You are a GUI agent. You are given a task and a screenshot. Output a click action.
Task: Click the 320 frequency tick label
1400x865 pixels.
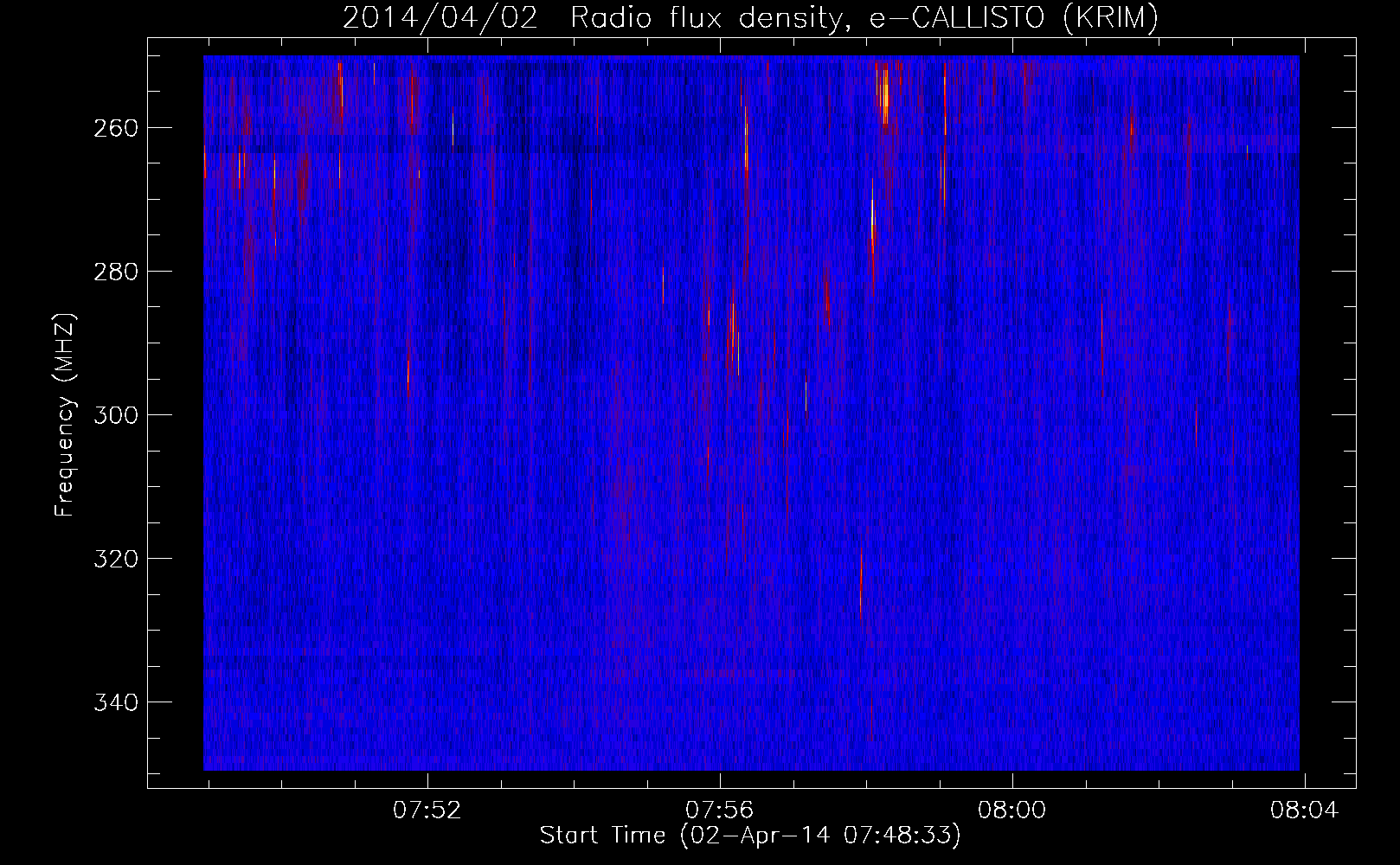(x=114, y=560)
